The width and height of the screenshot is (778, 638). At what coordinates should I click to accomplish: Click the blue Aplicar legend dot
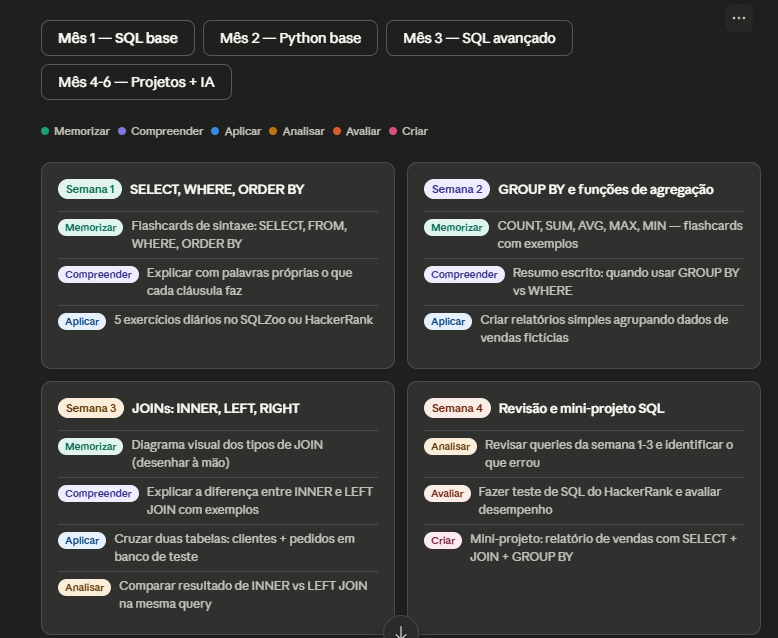click(x=215, y=131)
